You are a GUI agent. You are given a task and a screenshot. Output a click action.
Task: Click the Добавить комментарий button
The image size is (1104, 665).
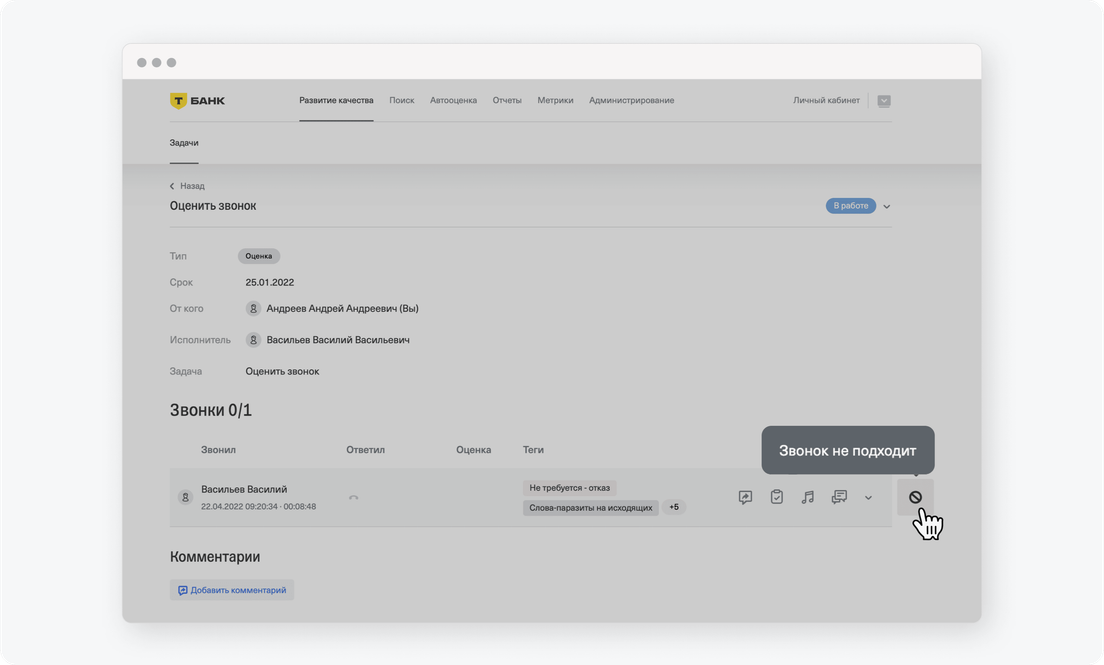tap(232, 590)
